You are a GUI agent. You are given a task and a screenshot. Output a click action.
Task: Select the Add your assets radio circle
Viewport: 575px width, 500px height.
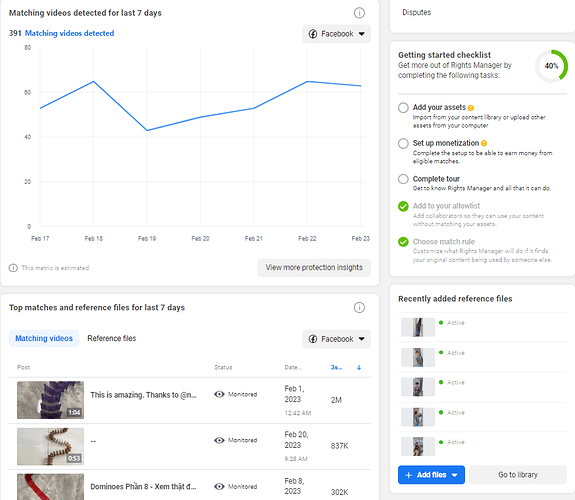click(403, 107)
